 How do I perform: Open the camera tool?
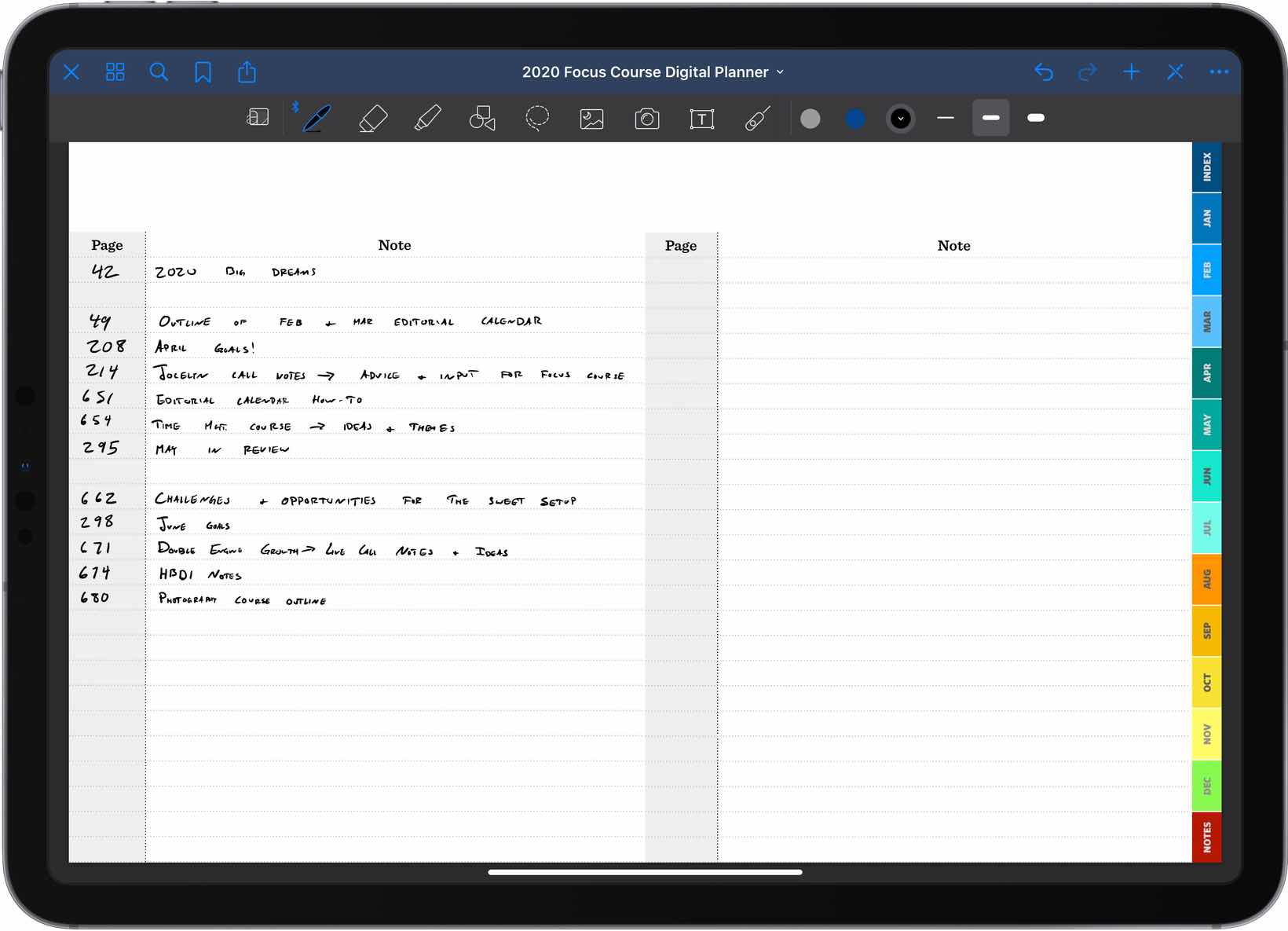point(647,119)
